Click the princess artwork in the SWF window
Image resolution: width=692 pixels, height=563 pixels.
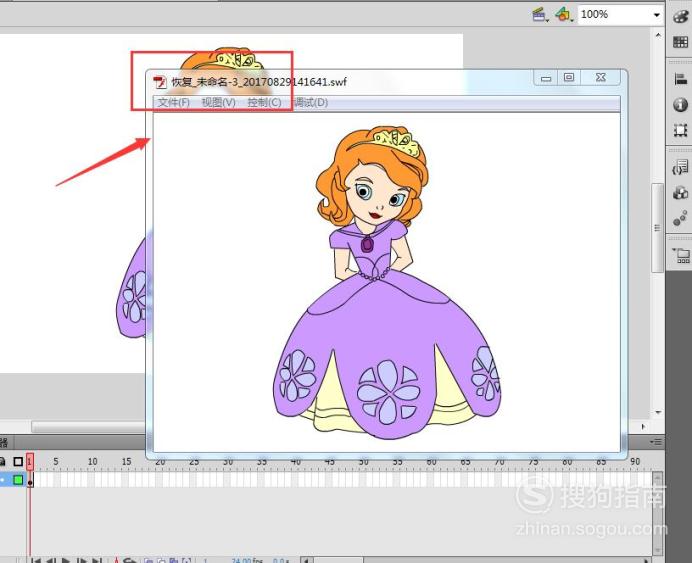387,282
